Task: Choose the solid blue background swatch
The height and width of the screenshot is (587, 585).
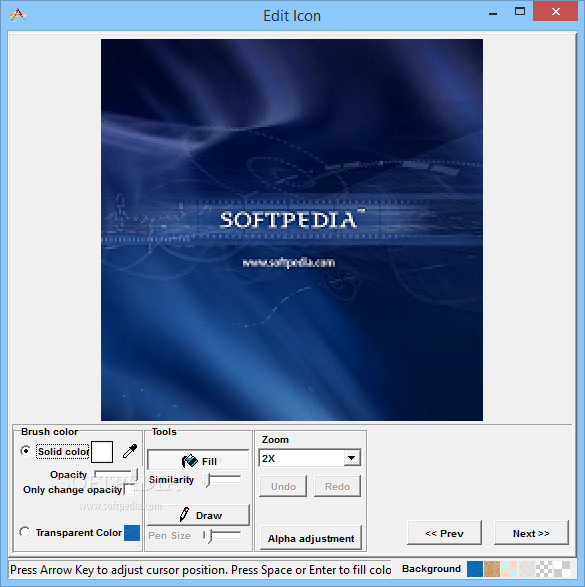Action: click(x=475, y=569)
